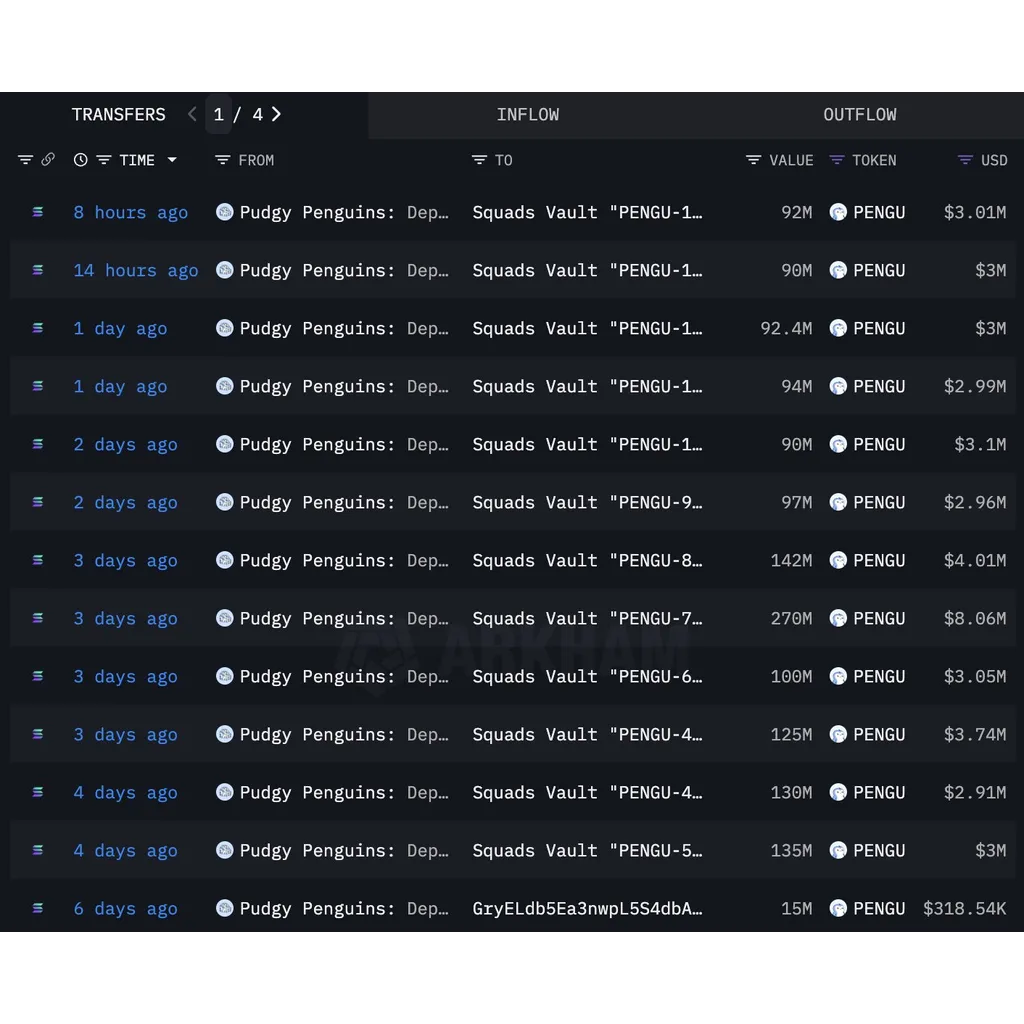Open the "14 hours ago" transaction timestamp
1024x1024 pixels.
(x=136, y=270)
